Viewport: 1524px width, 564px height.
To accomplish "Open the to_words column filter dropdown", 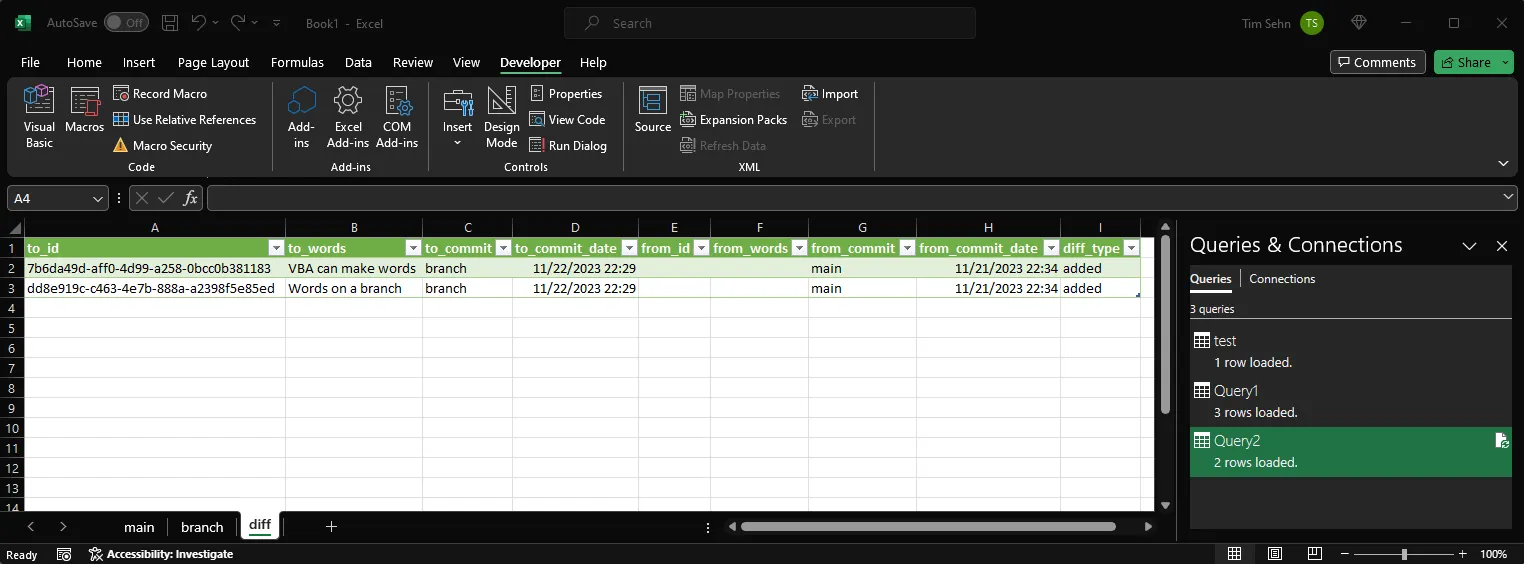I will [x=412, y=248].
